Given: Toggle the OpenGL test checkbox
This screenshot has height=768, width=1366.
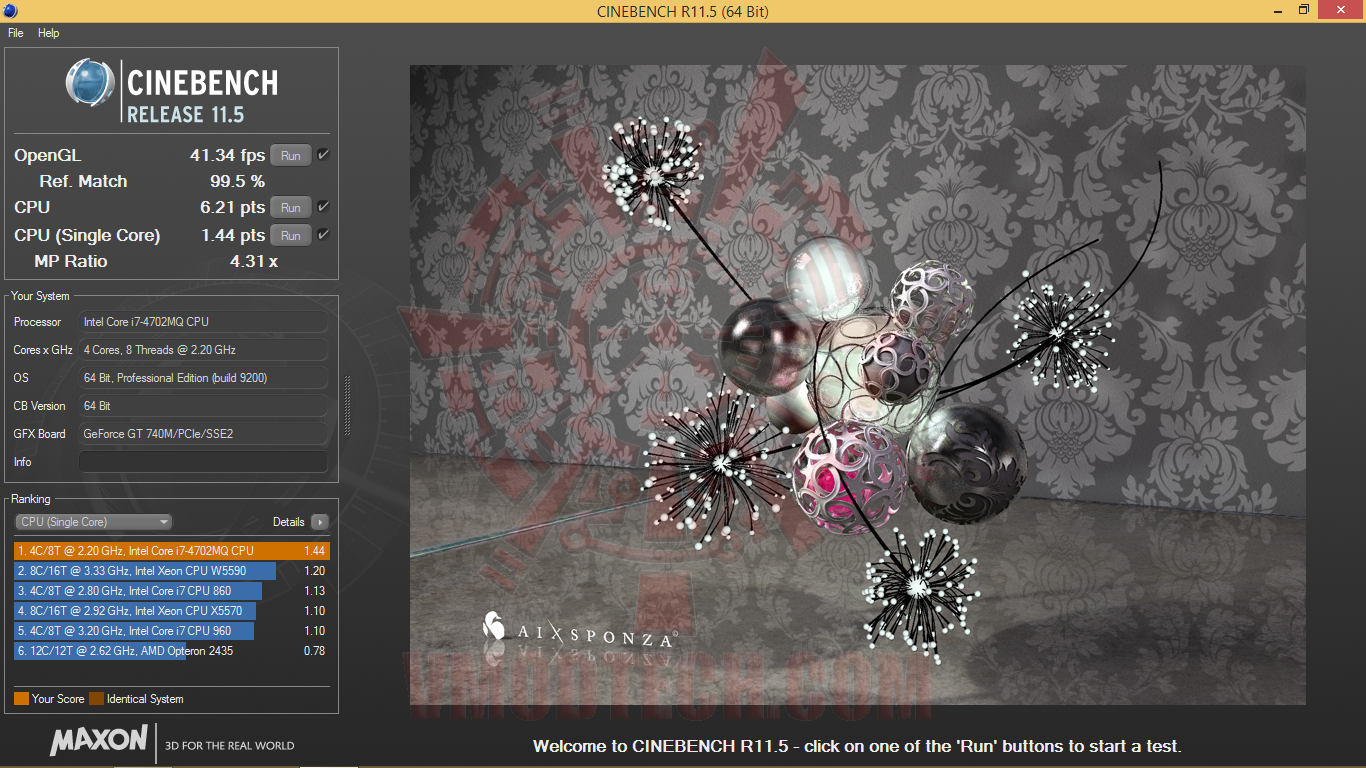Looking at the screenshot, I should [323, 155].
